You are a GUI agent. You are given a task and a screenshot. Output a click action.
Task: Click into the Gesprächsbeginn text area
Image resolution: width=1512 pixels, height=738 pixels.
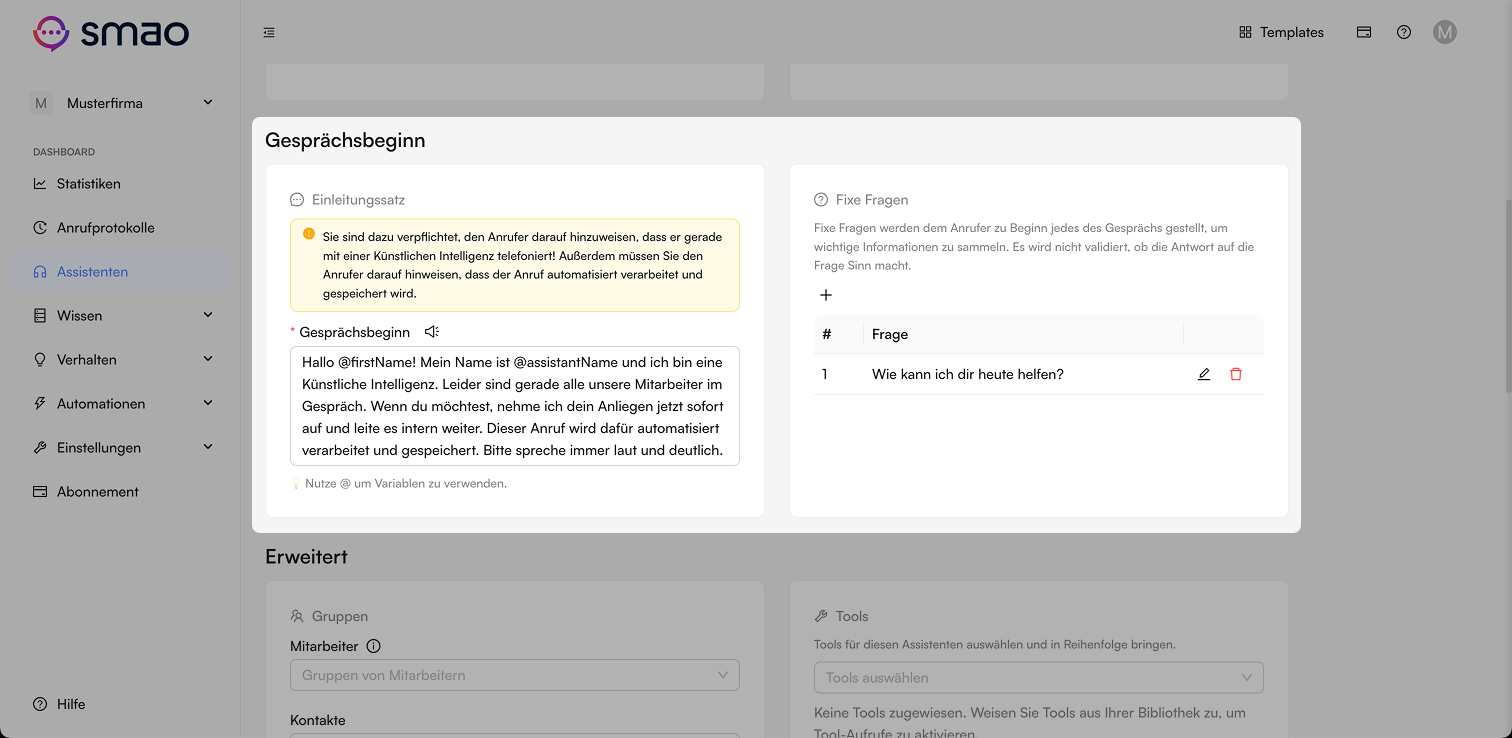(x=515, y=406)
